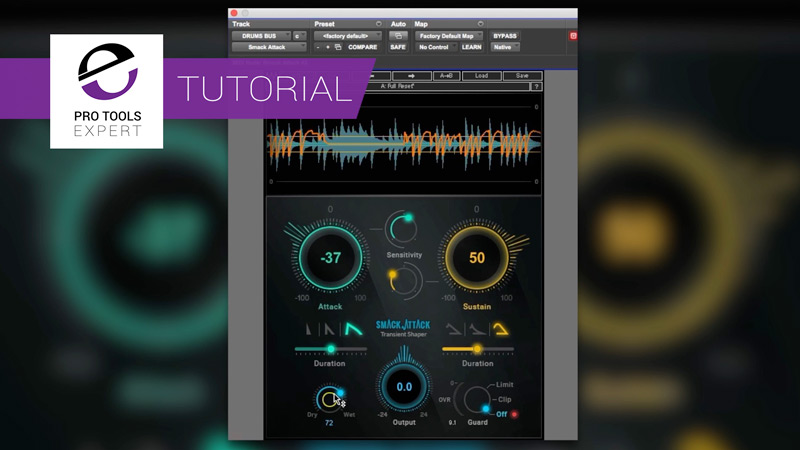The width and height of the screenshot is (800, 450).
Task: Select the highlighted yellow sustain shape icon
Action: pos(501,329)
